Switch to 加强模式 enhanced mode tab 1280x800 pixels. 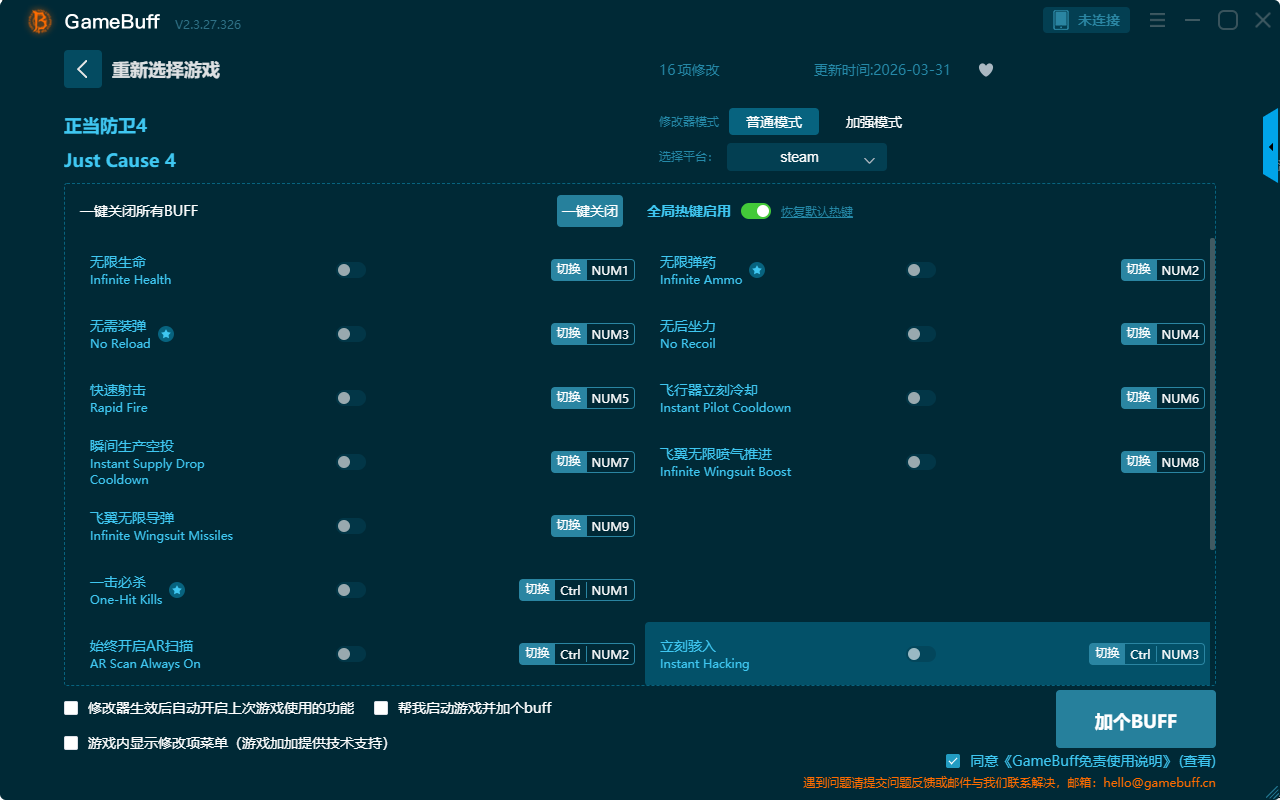tap(873, 122)
